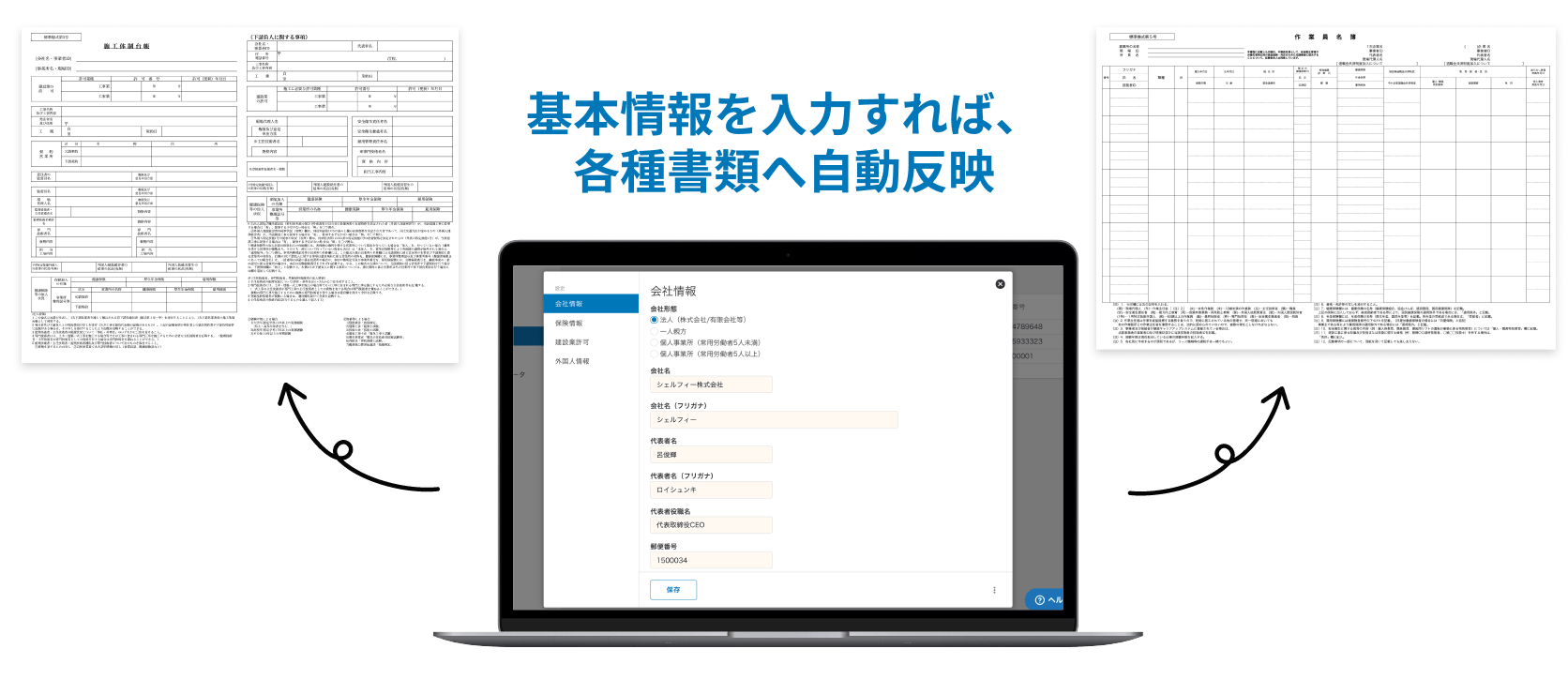Screen dimensions: 1568x694
Task: Switch to 会社情報 settings tab
Action: pos(591,304)
